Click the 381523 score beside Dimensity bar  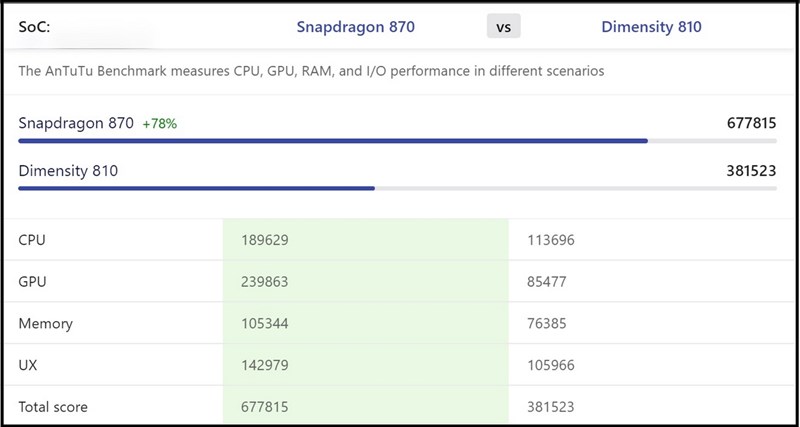(x=751, y=171)
